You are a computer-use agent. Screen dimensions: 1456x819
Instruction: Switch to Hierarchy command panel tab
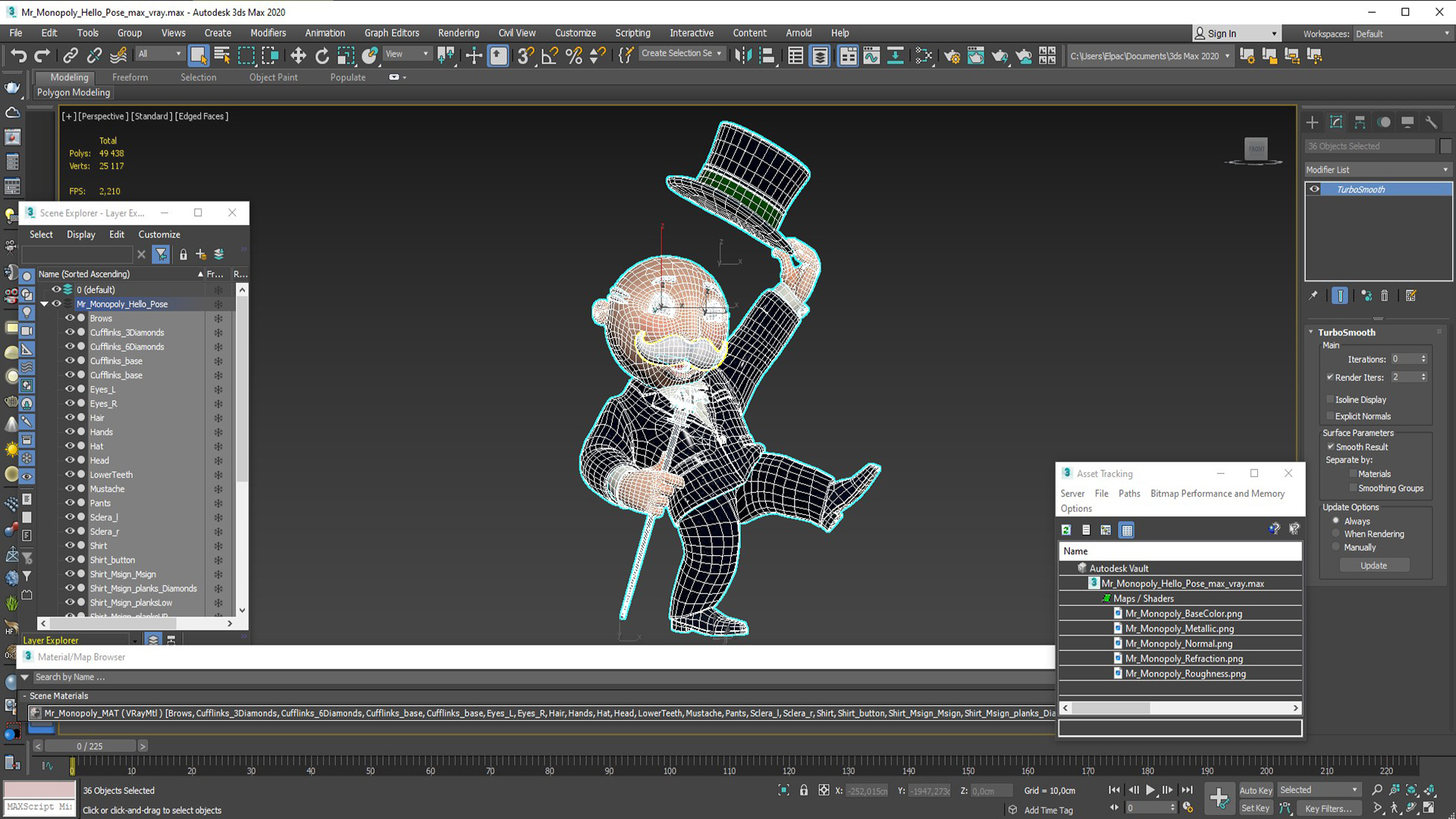[1360, 122]
